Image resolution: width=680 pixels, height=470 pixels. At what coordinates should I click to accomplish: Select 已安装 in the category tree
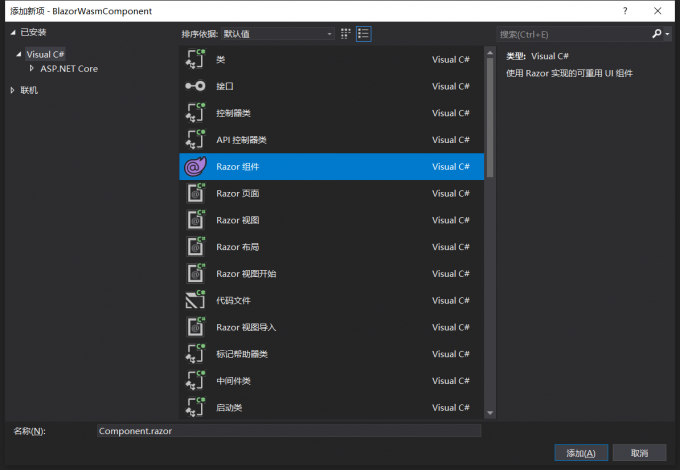[33, 32]
